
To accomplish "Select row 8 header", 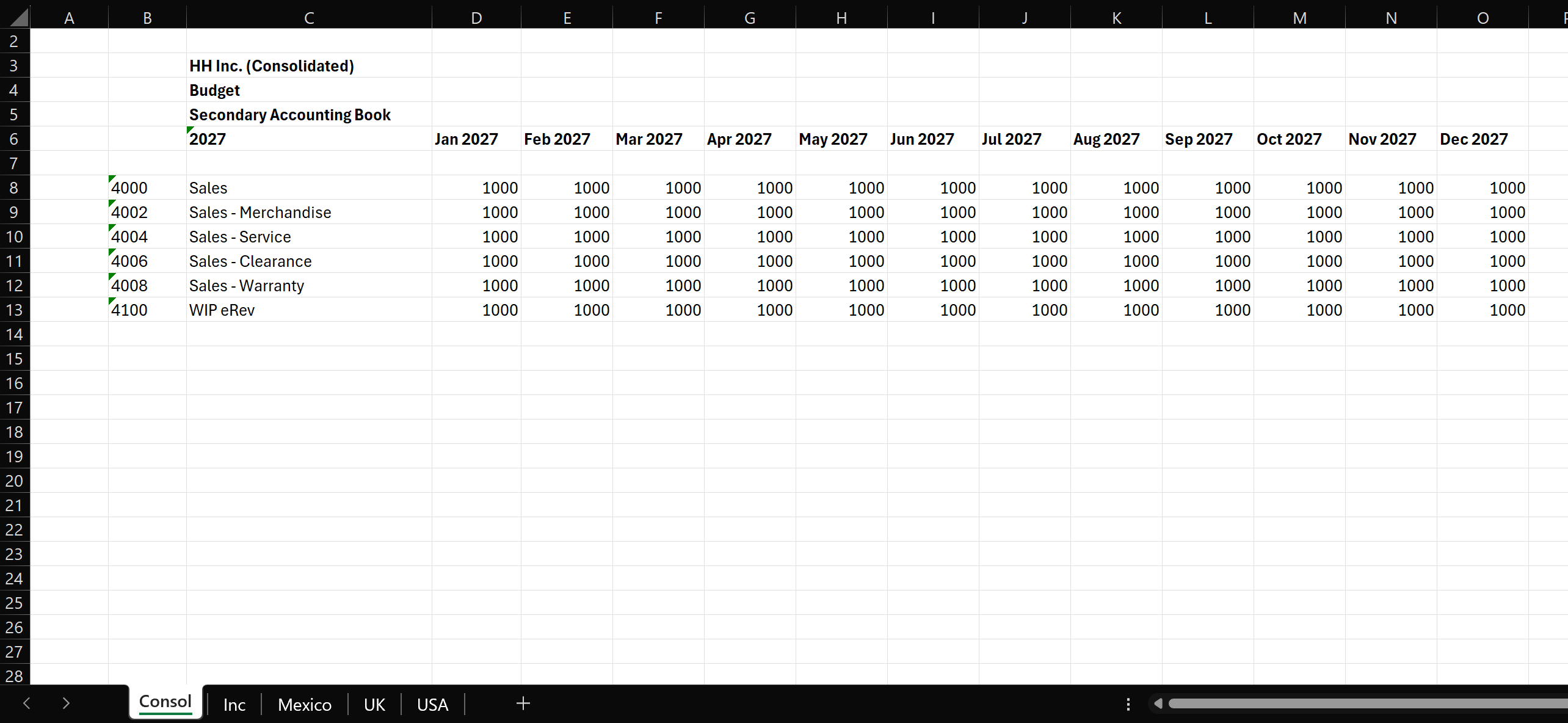I will pos(14,187).
